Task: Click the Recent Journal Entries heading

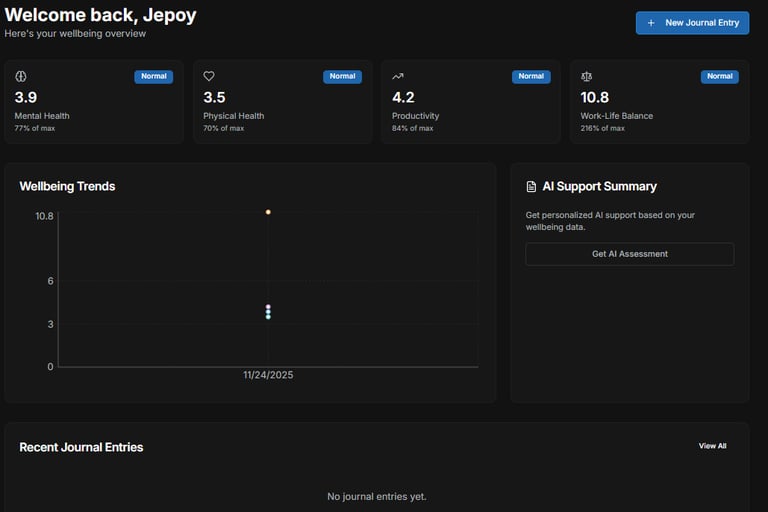Action: [81, 447]
